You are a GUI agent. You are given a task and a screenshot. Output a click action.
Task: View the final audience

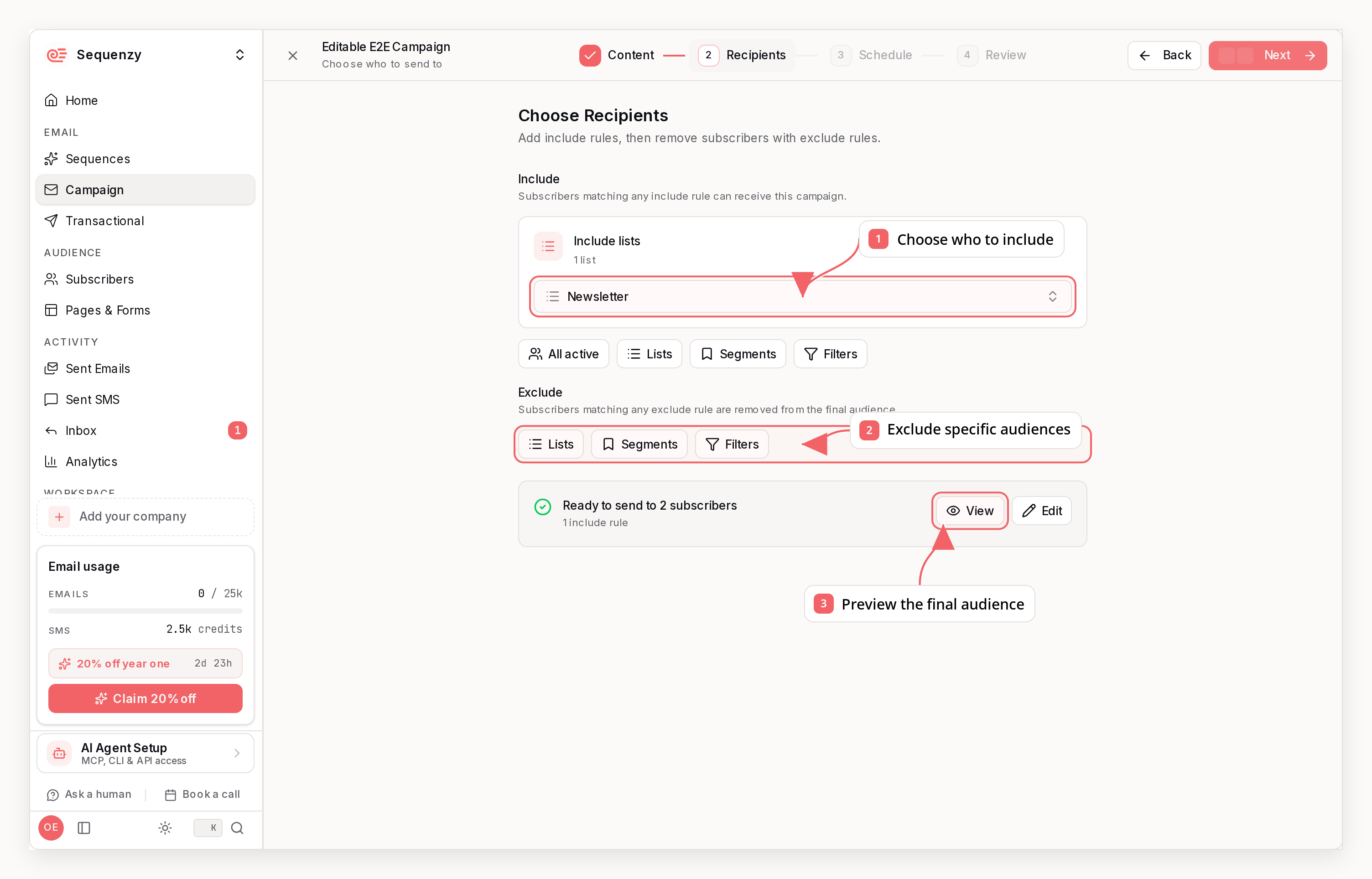click(970, 511)
